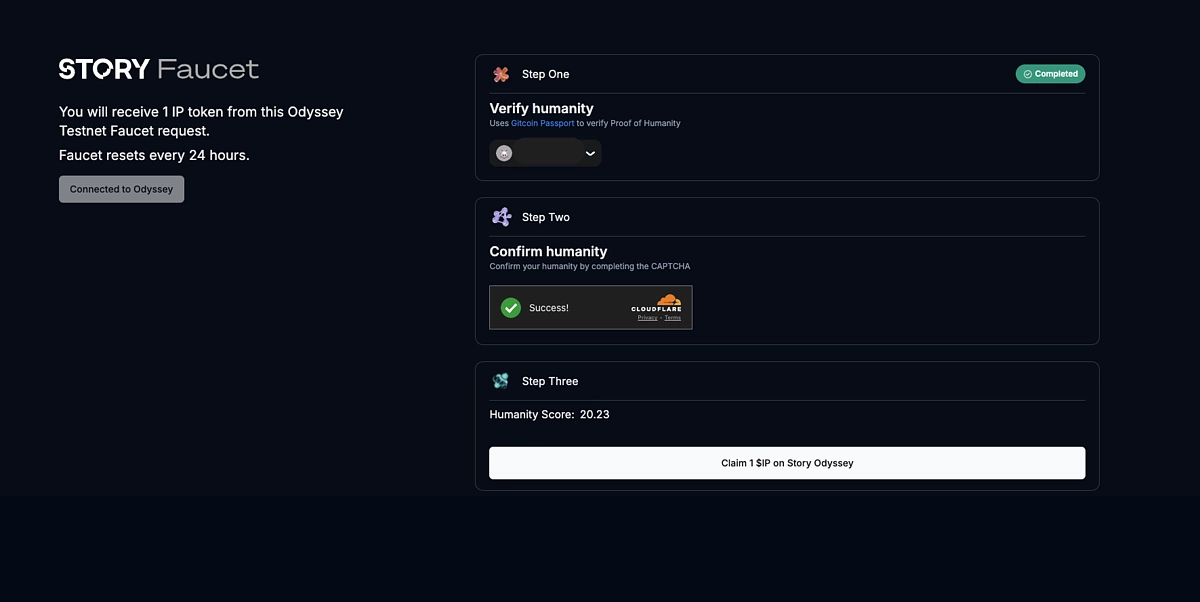Click the Confirm humanity heading
Screen dimensions: 1200x602
coord(548,252)
